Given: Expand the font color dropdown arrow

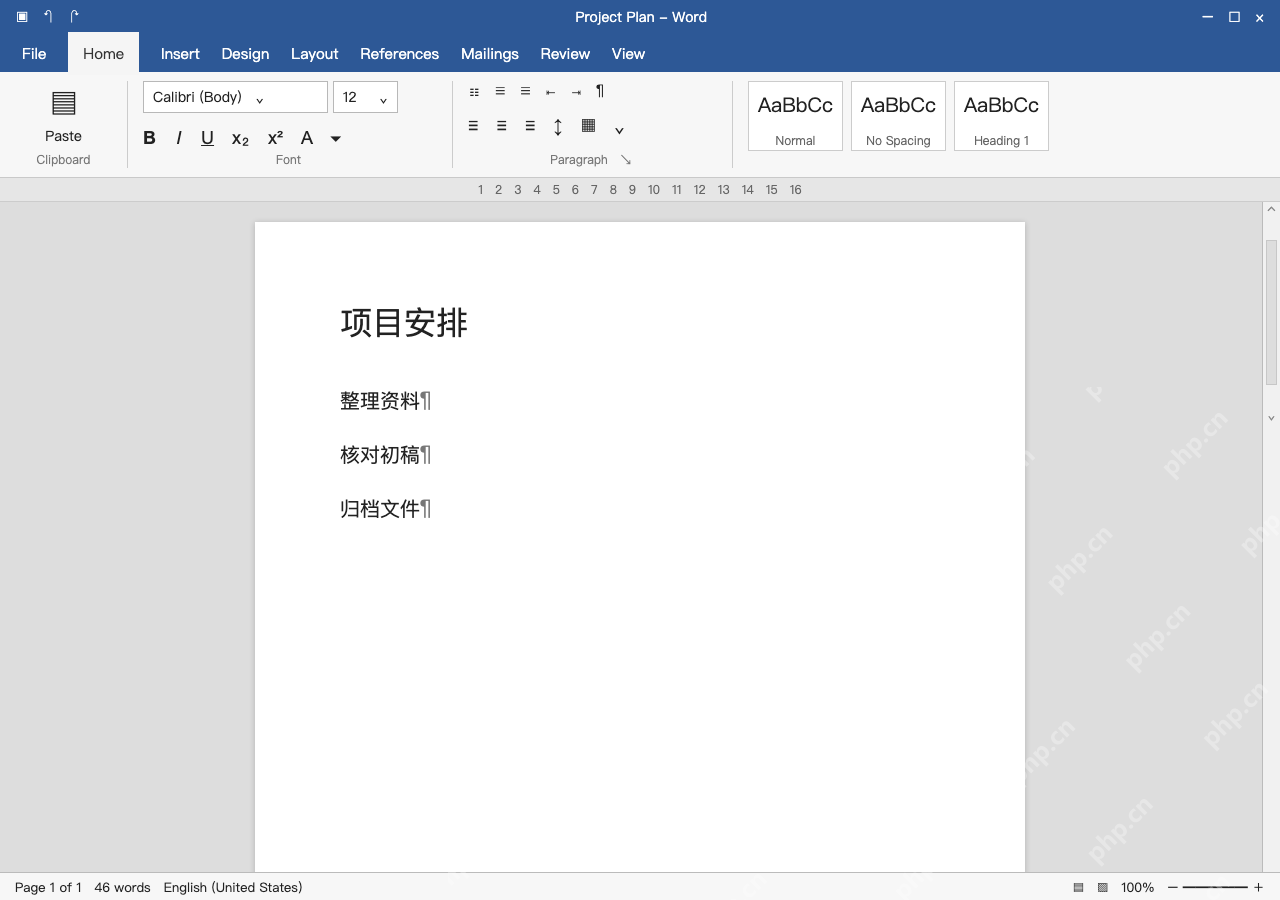Looking at the screenshot, I should pyautogui.click(x=336, y=139).
